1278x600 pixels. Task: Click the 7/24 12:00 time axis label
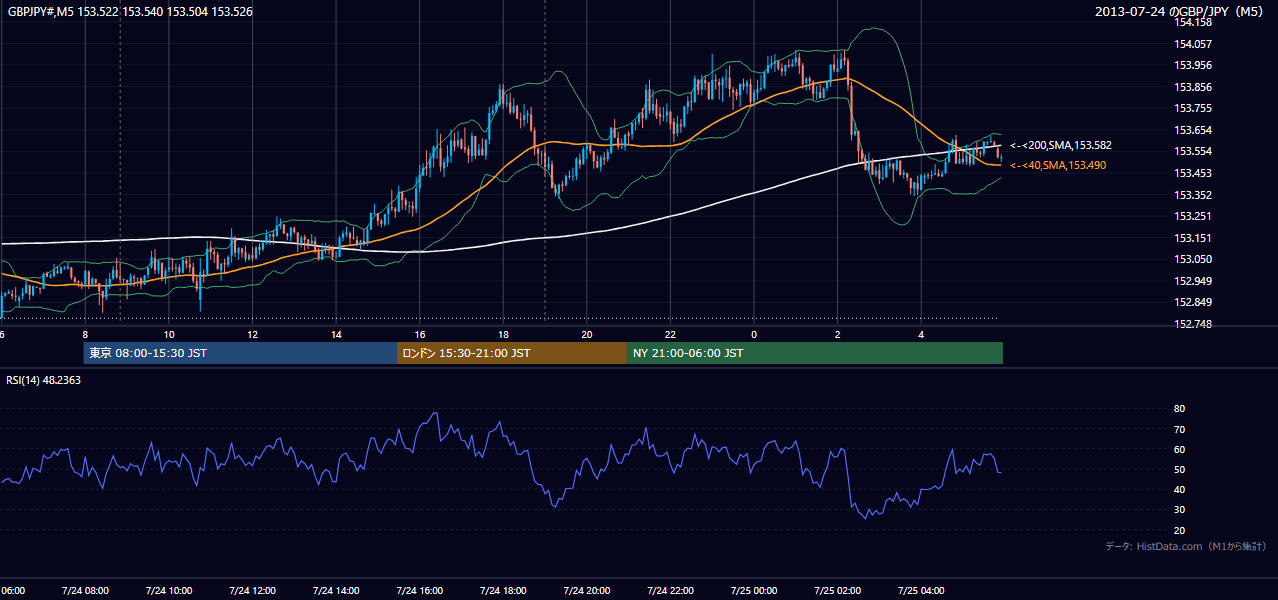tap(253, 590)
